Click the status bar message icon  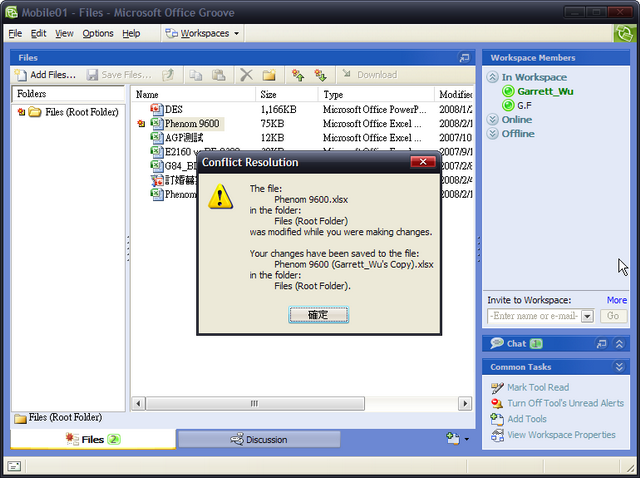pos(14,466)
